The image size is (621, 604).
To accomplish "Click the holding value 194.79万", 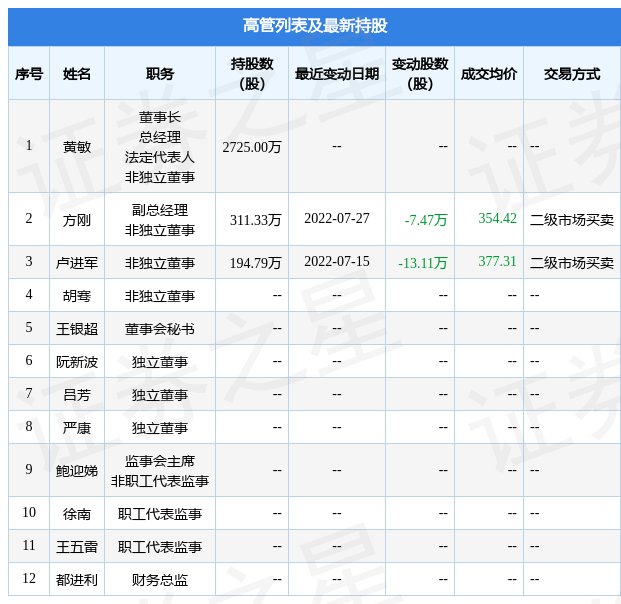I will 255,263.
